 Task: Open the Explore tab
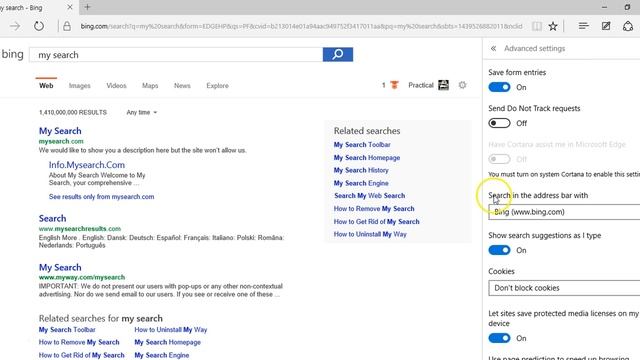point(217,85)
